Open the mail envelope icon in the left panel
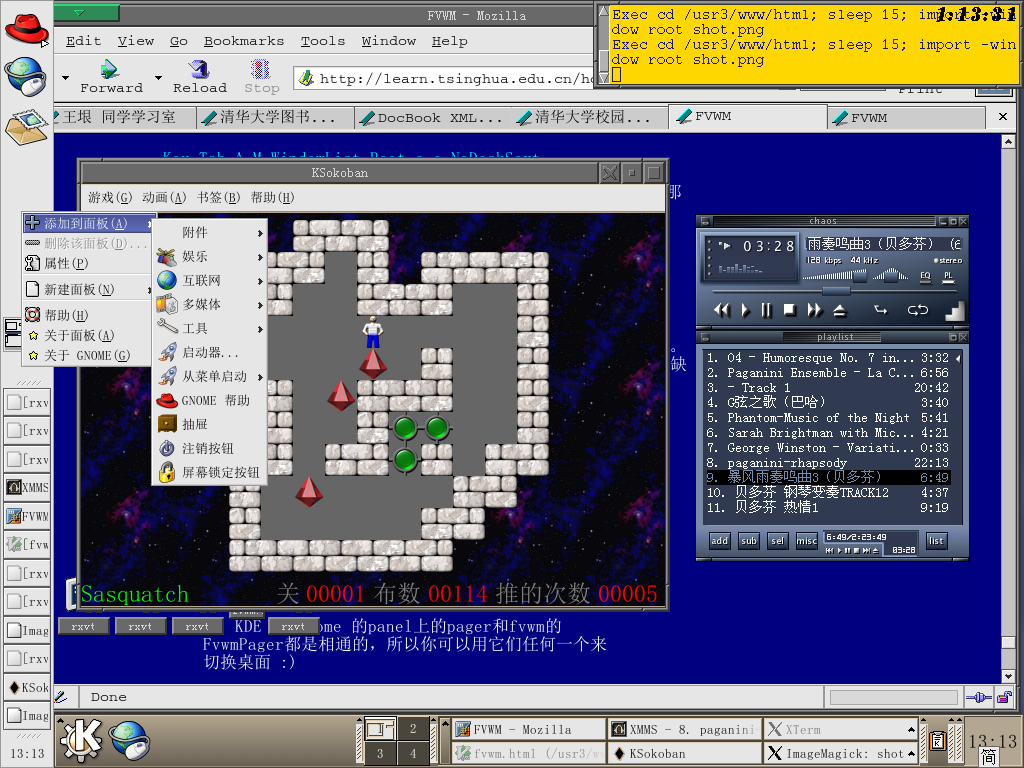This screenshot has height=768, width=1024. (x=26, y=127)
